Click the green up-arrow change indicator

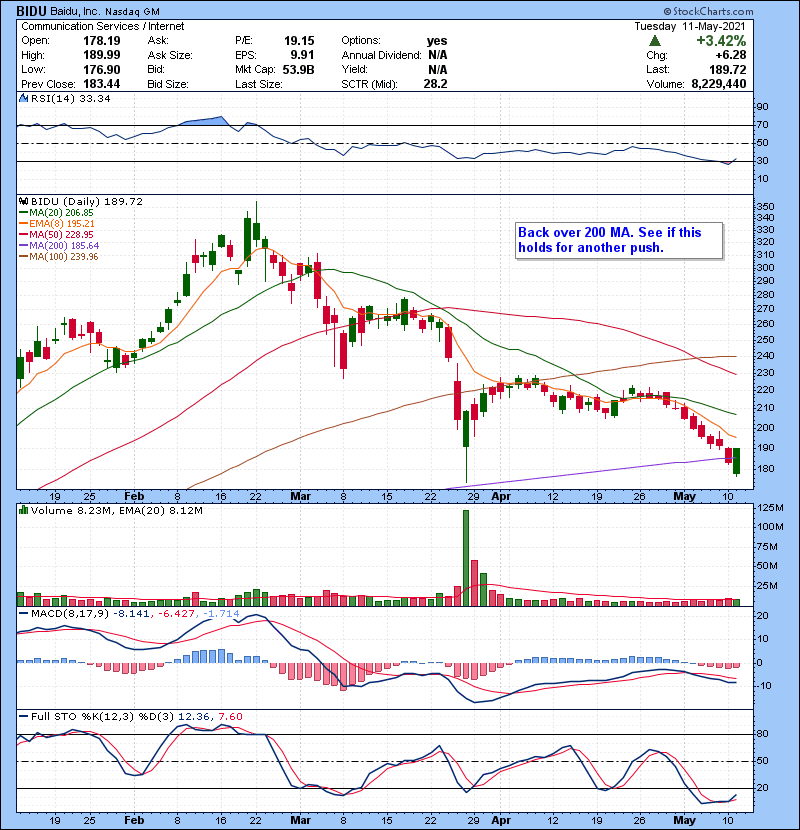[655, 41]
